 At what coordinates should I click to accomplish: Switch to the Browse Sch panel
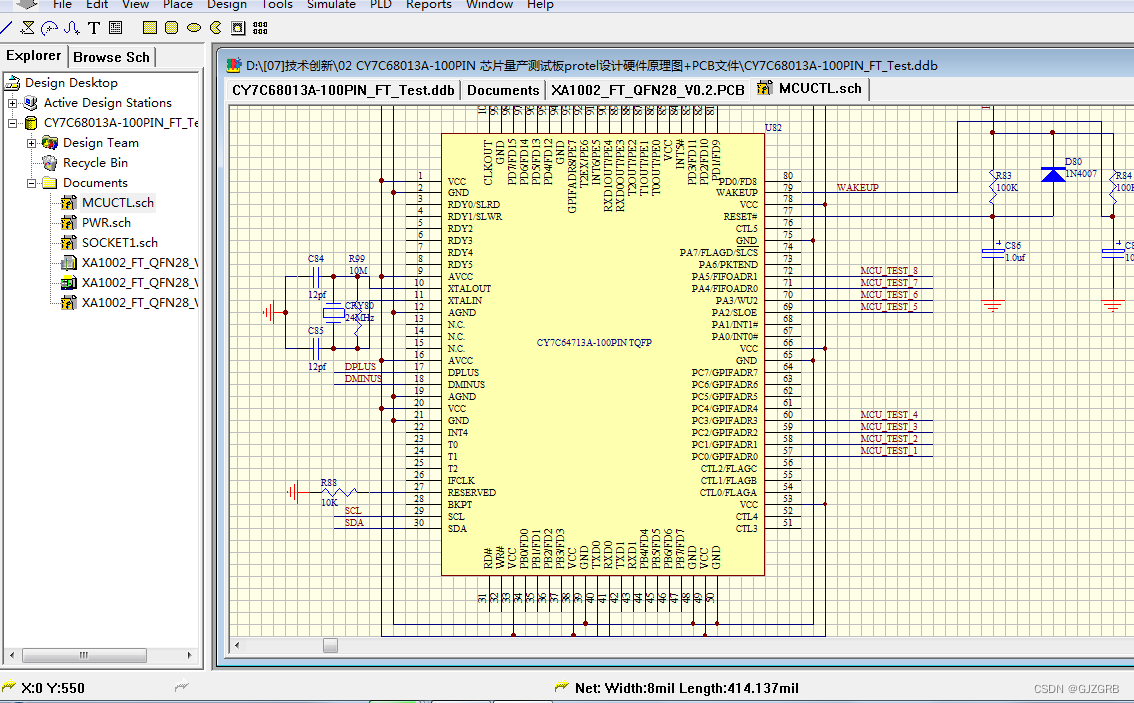click(x=111, y=57)
